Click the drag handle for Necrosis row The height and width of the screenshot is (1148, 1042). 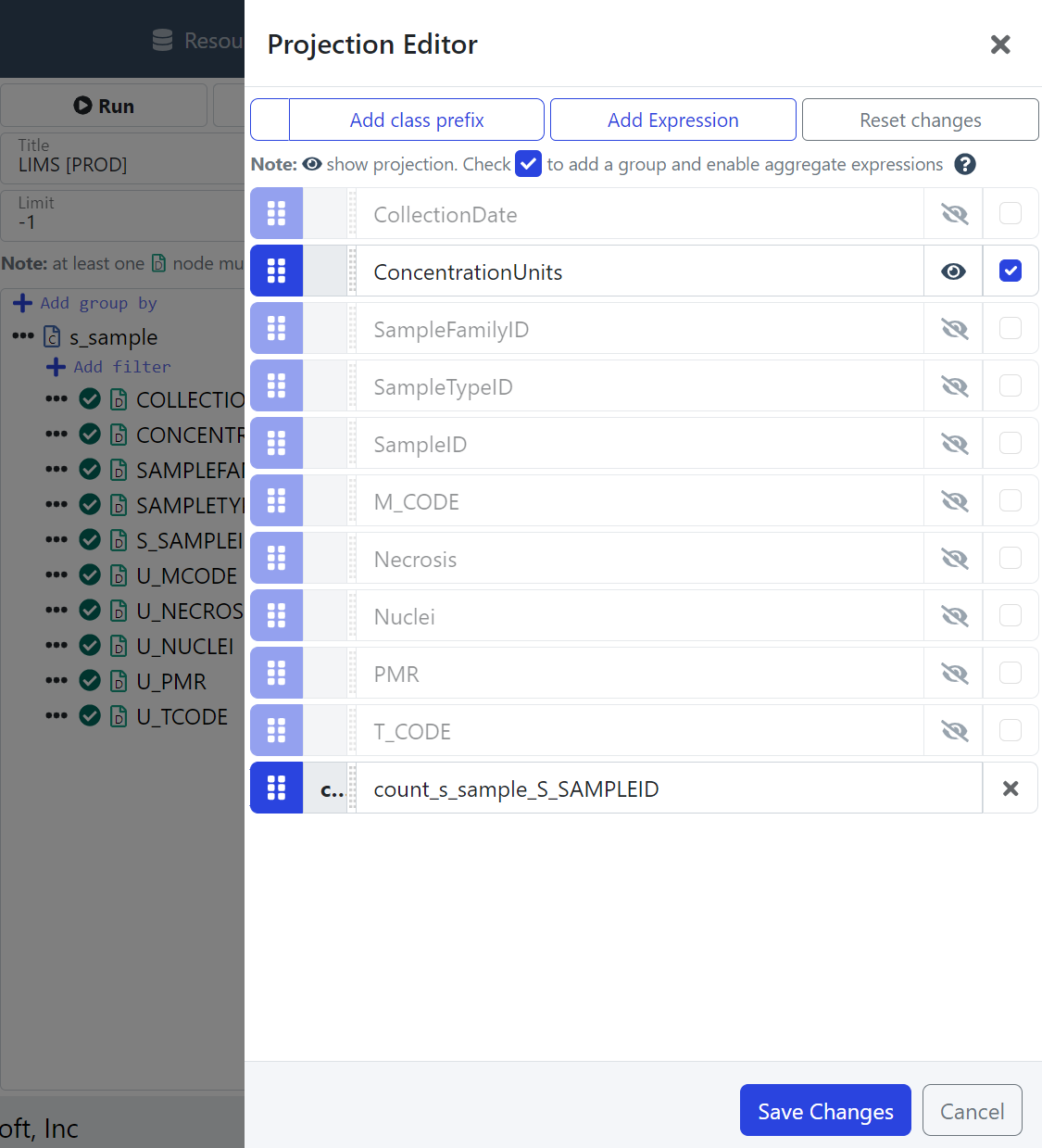[x=276, y=559]
